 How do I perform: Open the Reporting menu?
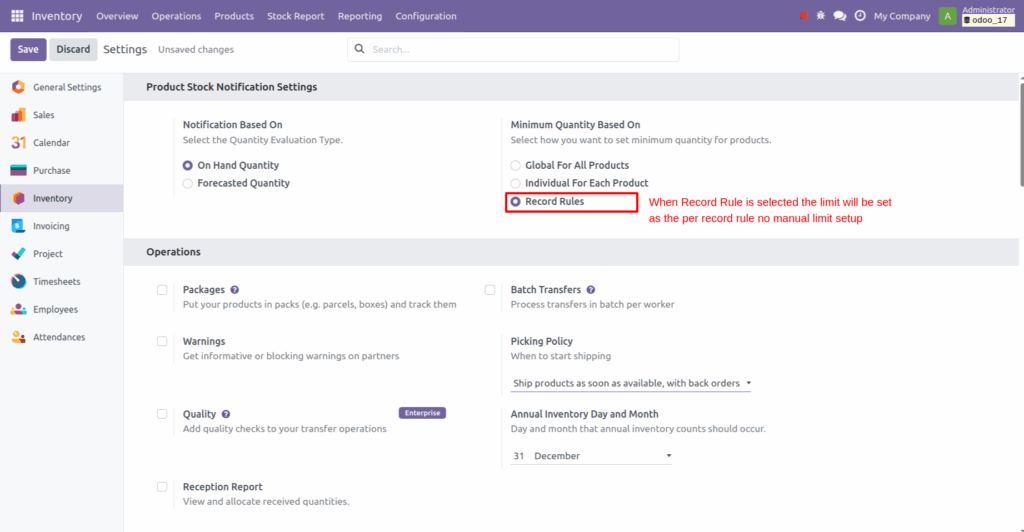(360, 16)
